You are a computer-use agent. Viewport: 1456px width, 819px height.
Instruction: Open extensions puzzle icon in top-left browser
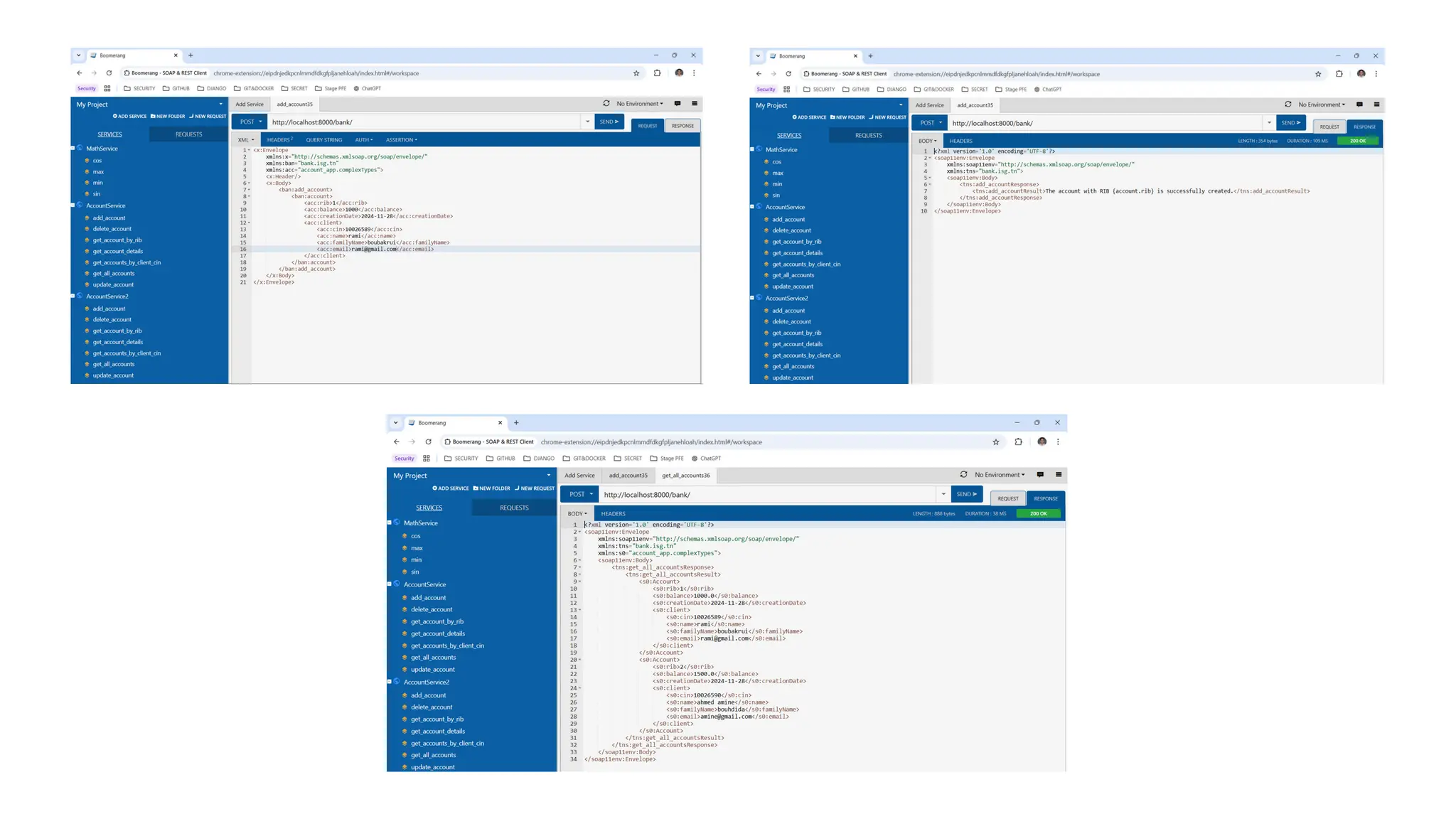[x=657, y=73]
